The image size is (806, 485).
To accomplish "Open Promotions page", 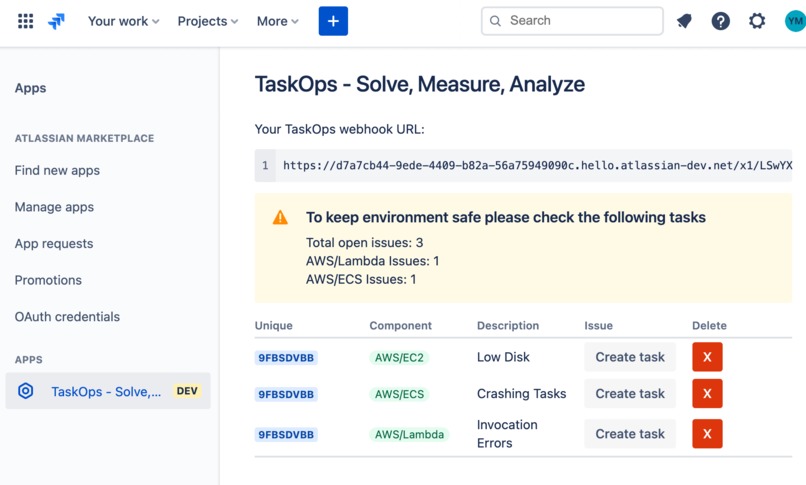I will (x=48, y=280).
